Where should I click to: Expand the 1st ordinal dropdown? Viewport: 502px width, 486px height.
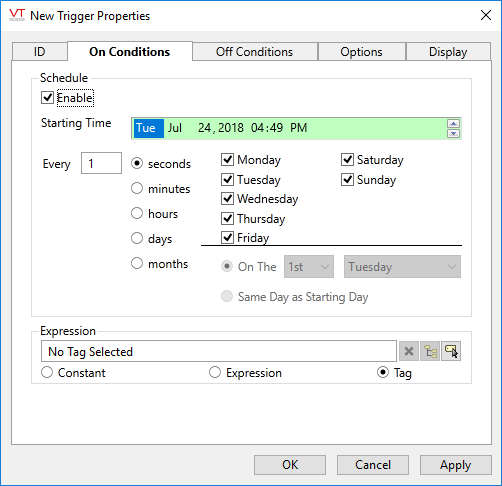(x=309, y=267)
